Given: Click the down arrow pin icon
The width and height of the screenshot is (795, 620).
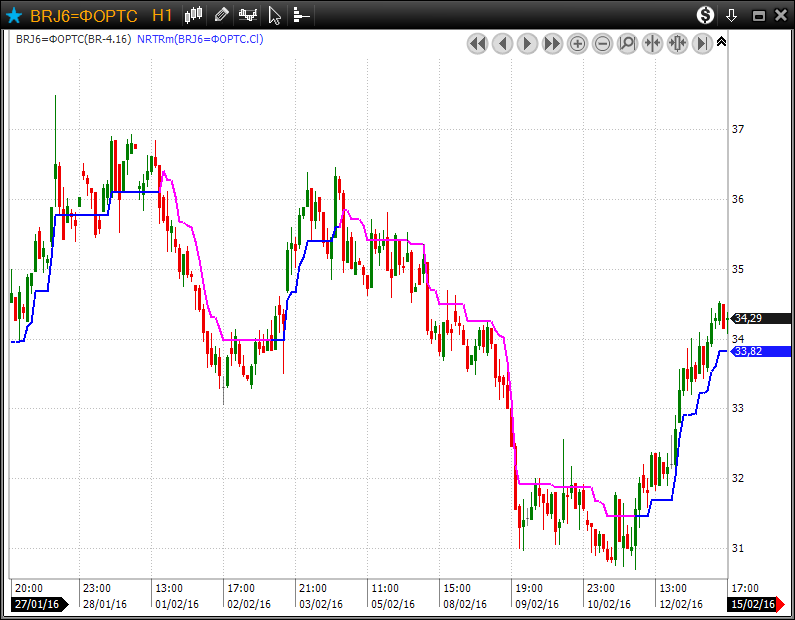Looking at the screenshot, I should pos(731,15).
